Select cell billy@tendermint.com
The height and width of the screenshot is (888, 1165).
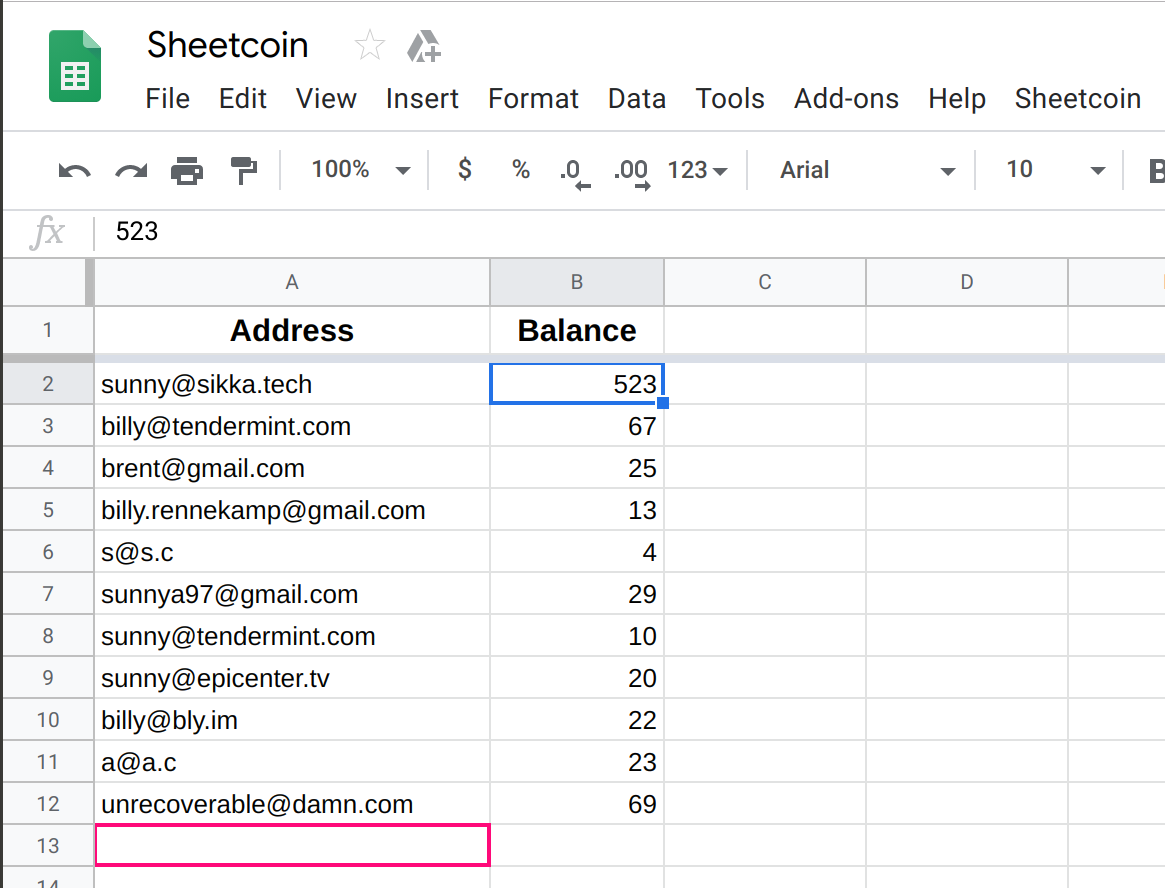click(x=292, y=427)
